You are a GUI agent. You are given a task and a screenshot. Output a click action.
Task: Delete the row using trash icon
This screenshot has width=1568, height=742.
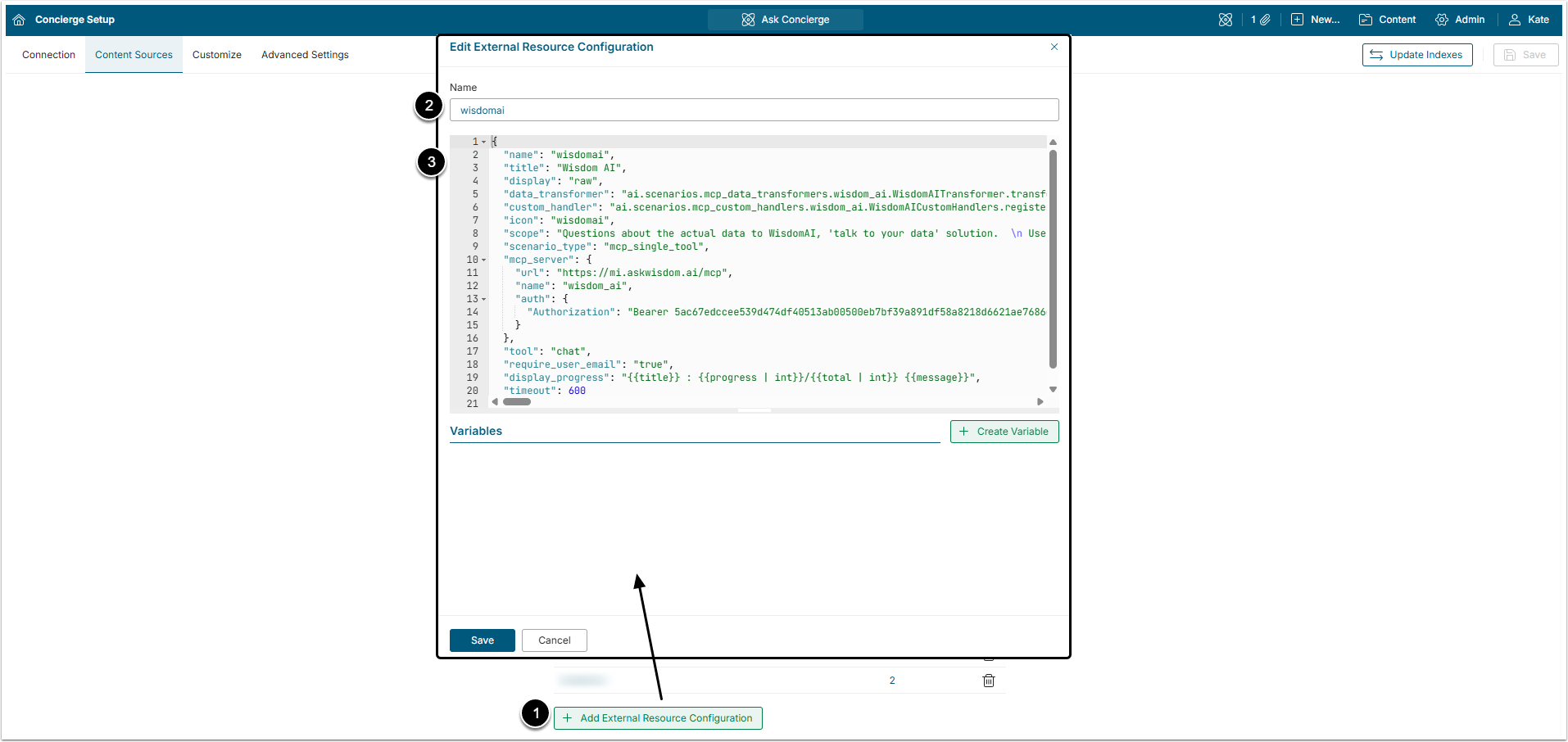(989, 681)
